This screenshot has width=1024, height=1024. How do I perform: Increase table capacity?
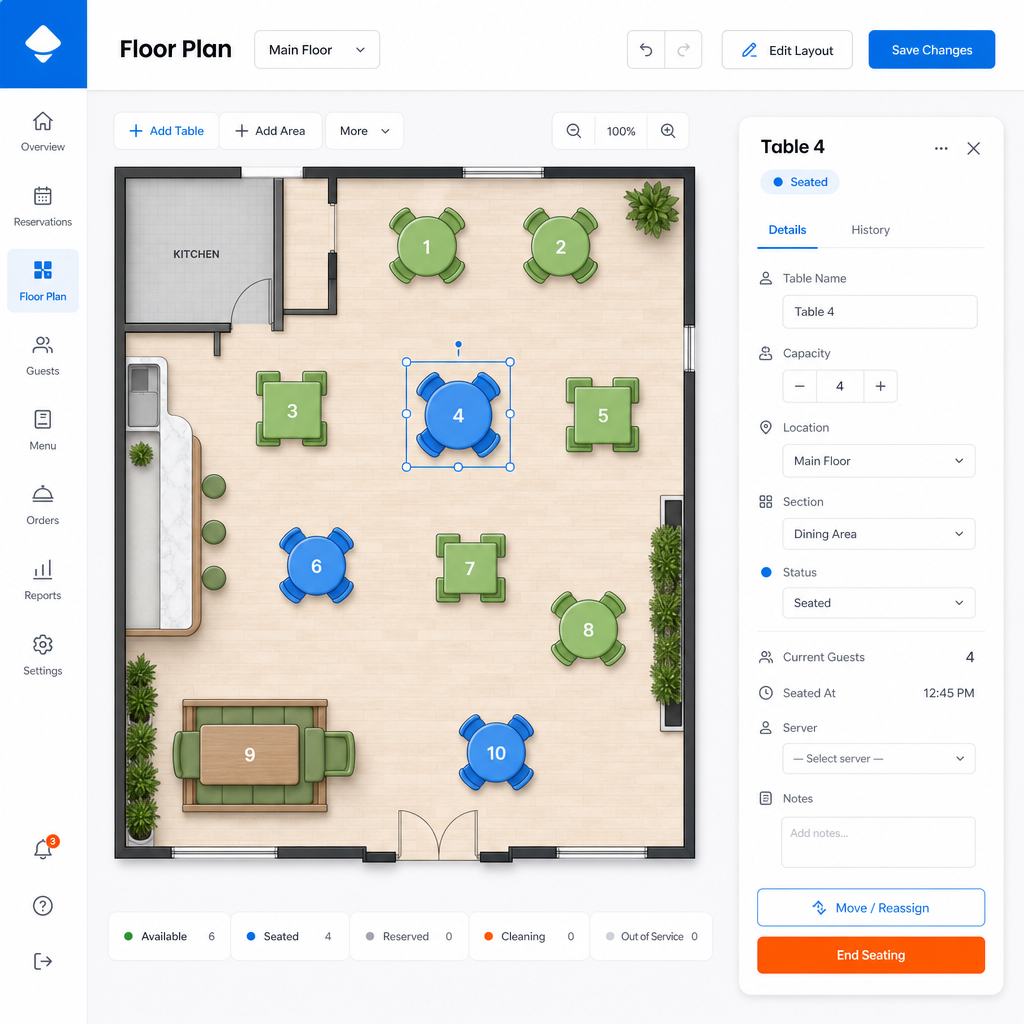pos(880,386)
